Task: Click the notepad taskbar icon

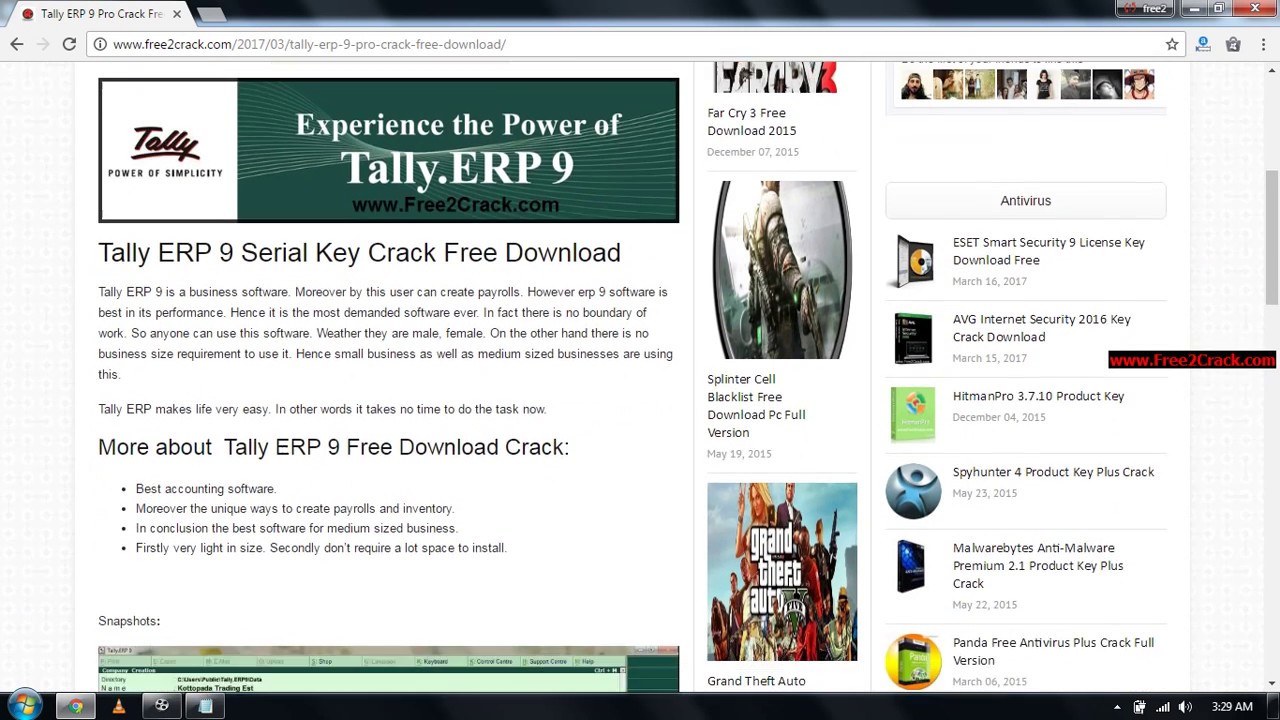Action: click(x=206, y=706)
